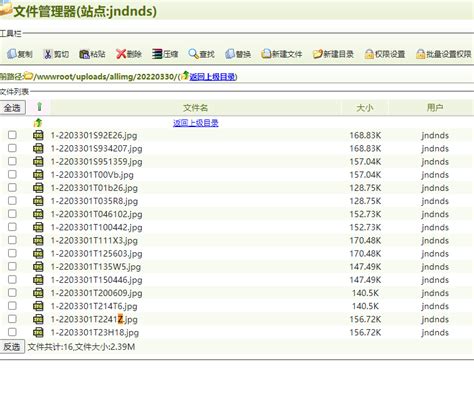This screenshot has height=398, width=474.
Task: Click the 大小 column header
Action: click(365, 108)
